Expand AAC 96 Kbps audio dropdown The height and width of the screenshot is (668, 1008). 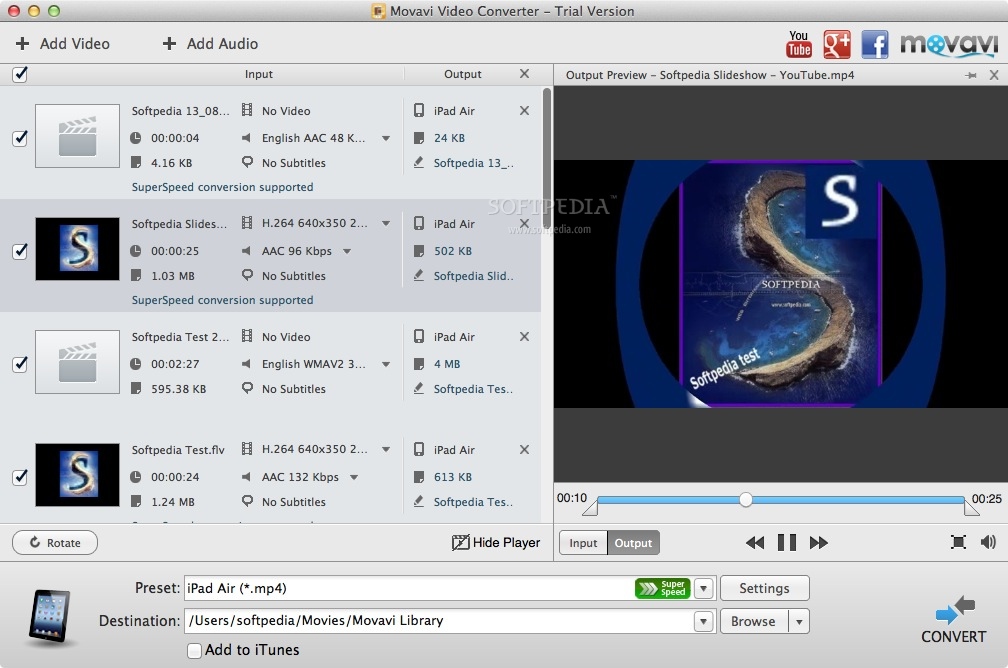pos(347,251)
